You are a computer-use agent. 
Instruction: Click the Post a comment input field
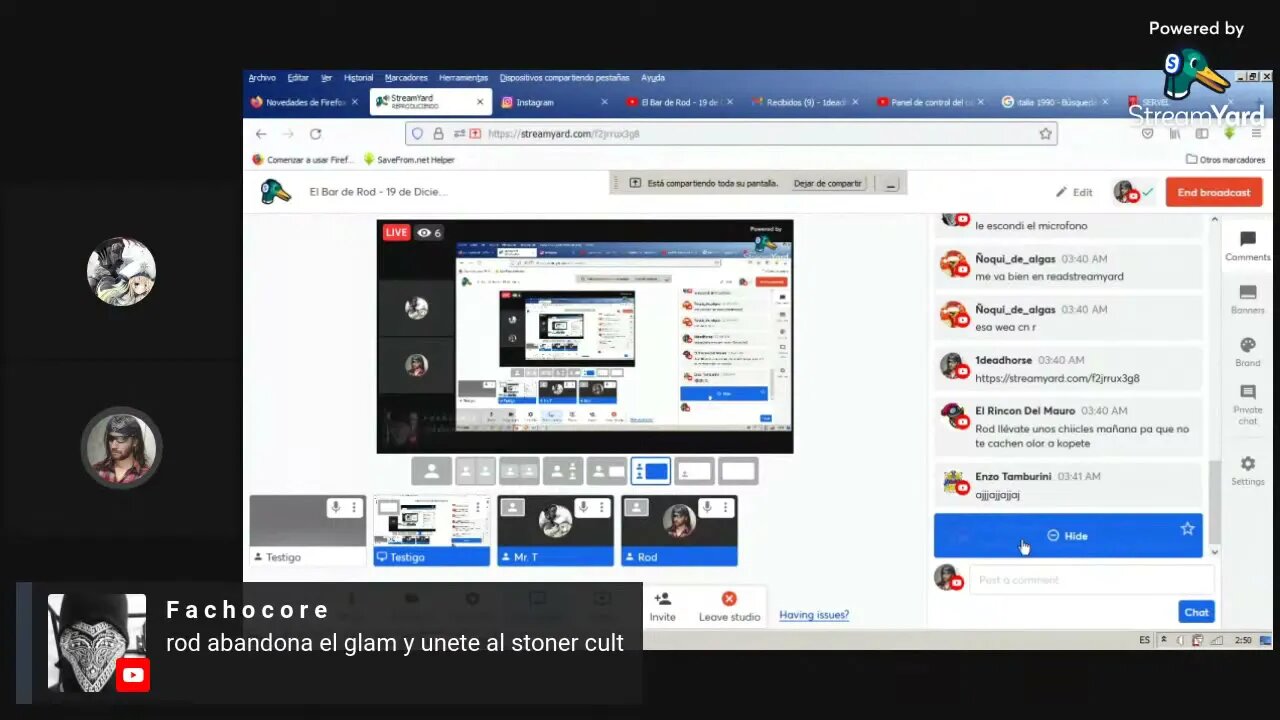click(x=1091, y=580)
